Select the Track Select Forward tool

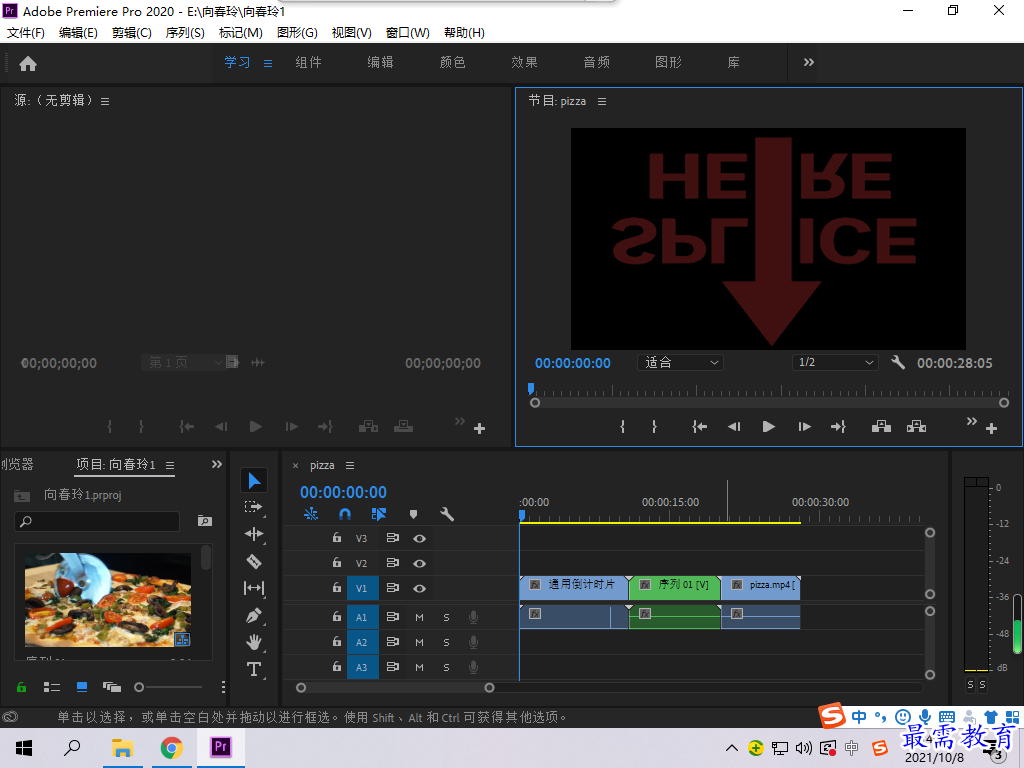click(253, 507)
